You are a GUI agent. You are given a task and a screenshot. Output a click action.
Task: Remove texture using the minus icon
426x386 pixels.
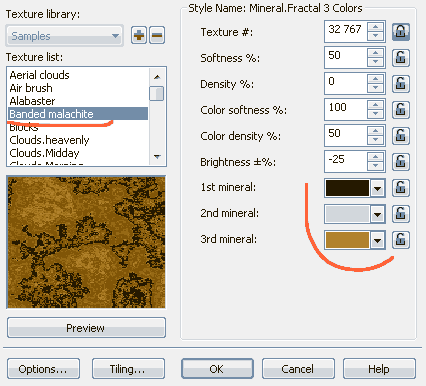click(x=157, y=35)
